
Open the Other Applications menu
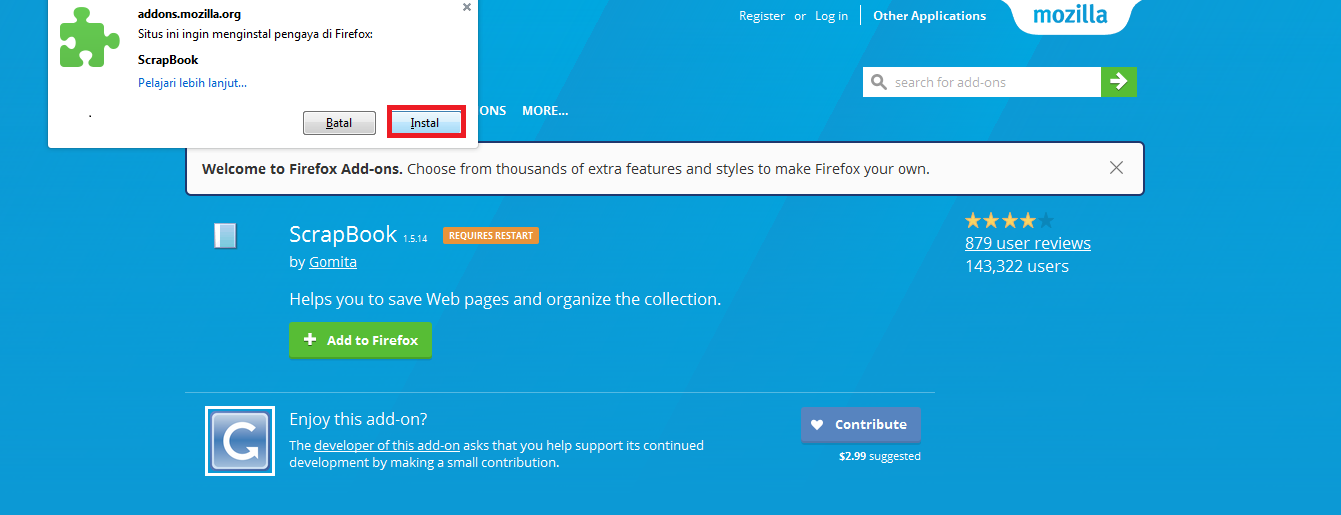coord(929,16)
